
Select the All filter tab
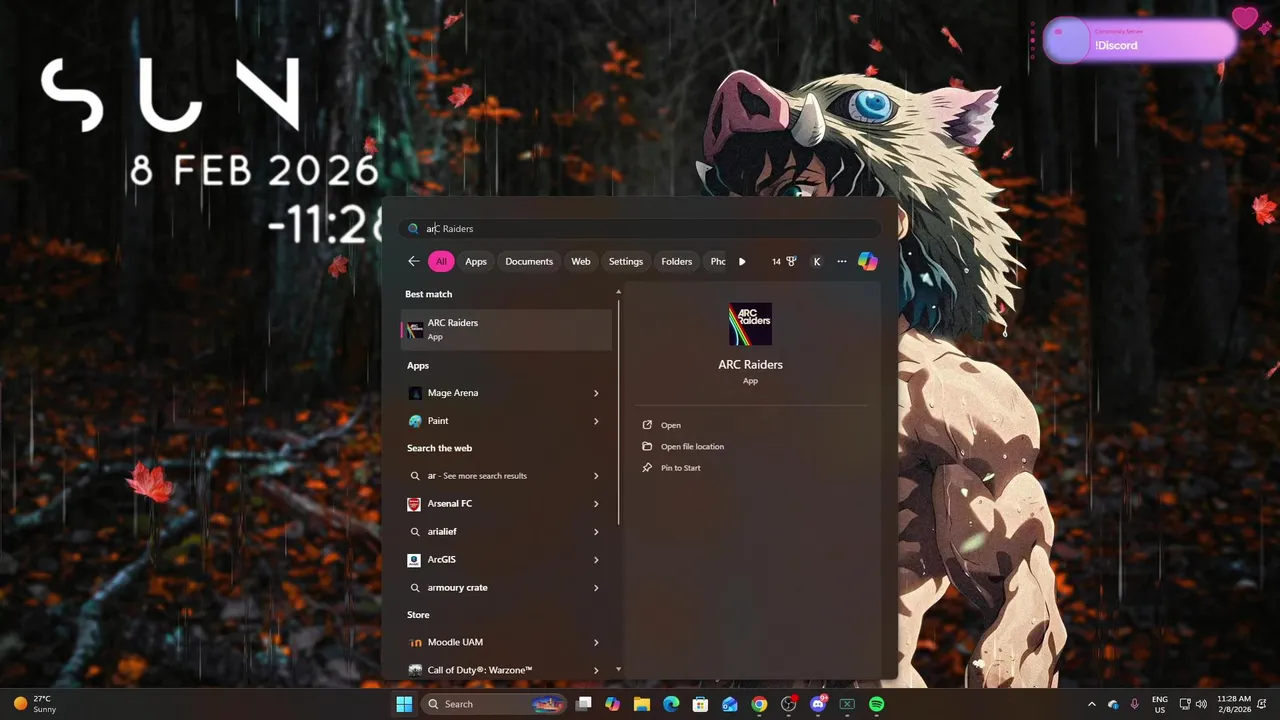click(441, 261)
